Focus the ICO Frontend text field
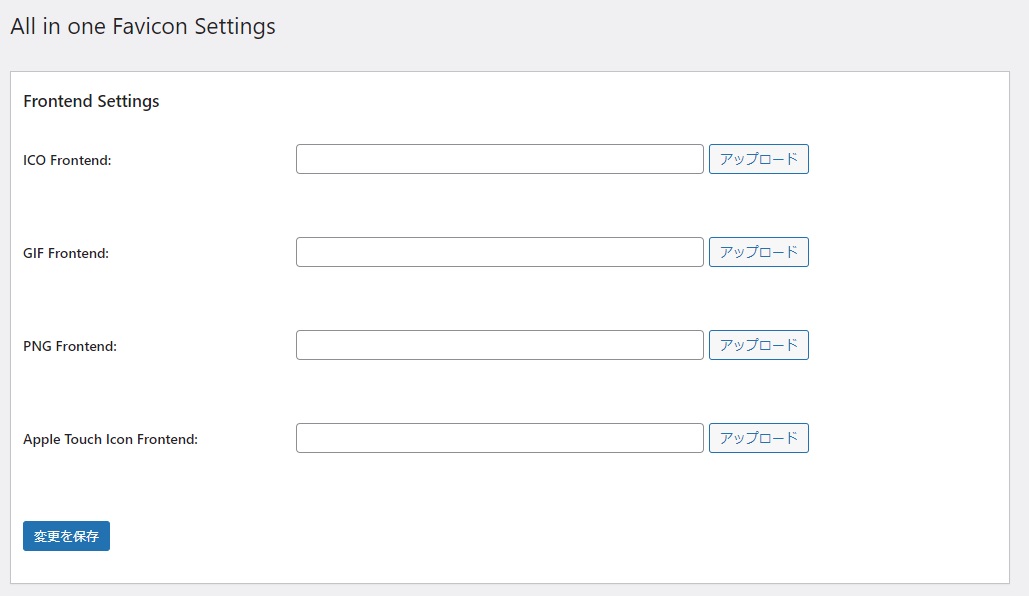 coord(499,159)
